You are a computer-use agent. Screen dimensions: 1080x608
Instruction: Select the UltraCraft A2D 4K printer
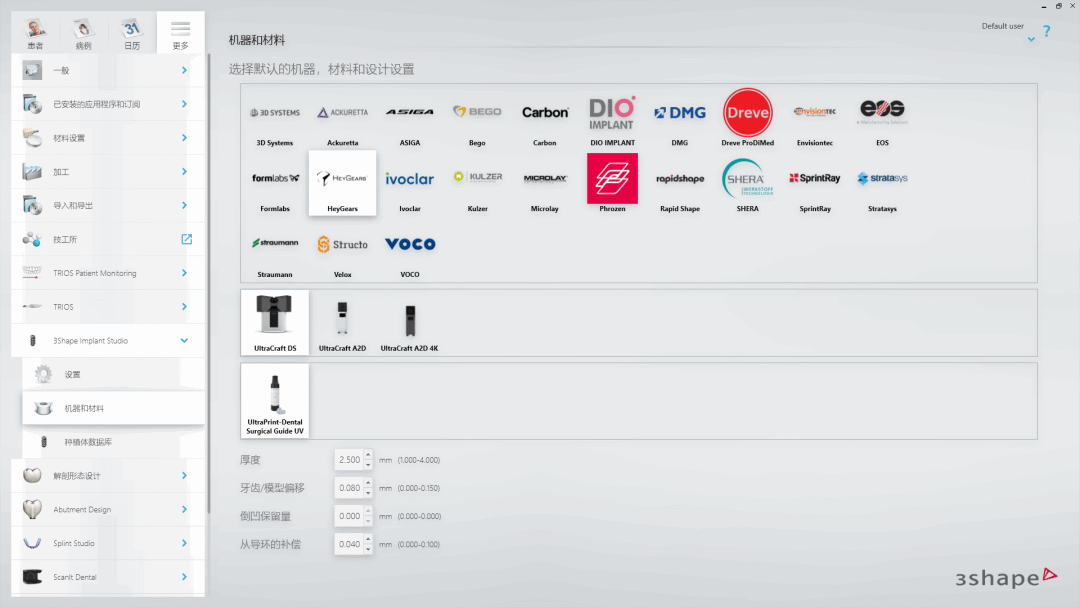tap(410, 323)
